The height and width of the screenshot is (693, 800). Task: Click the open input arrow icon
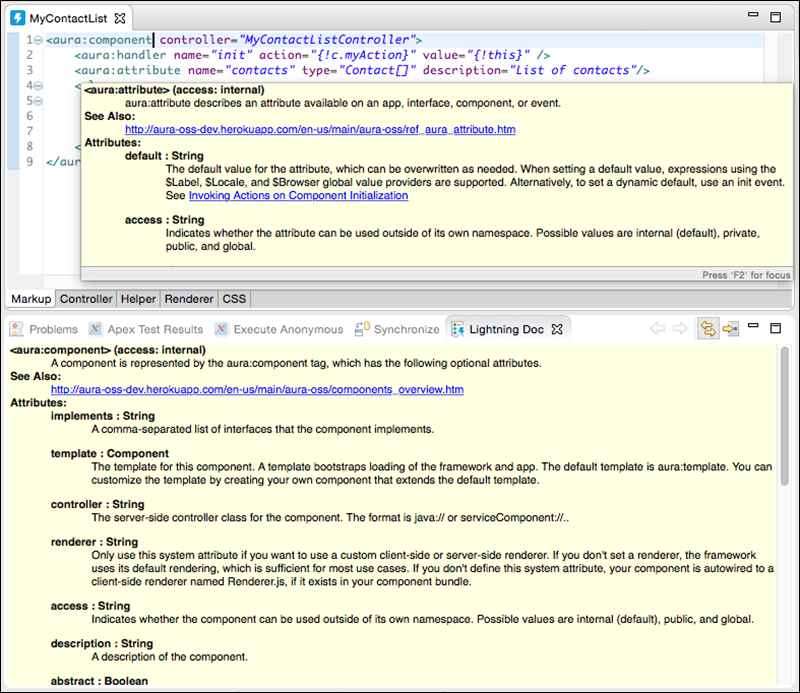point(731,329)
